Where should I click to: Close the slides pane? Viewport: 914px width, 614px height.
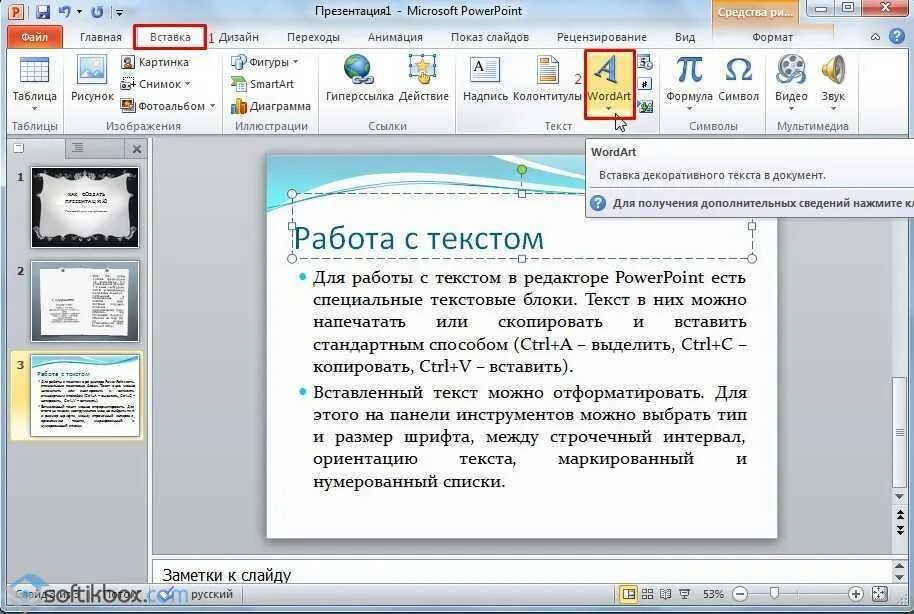[136, 149]
